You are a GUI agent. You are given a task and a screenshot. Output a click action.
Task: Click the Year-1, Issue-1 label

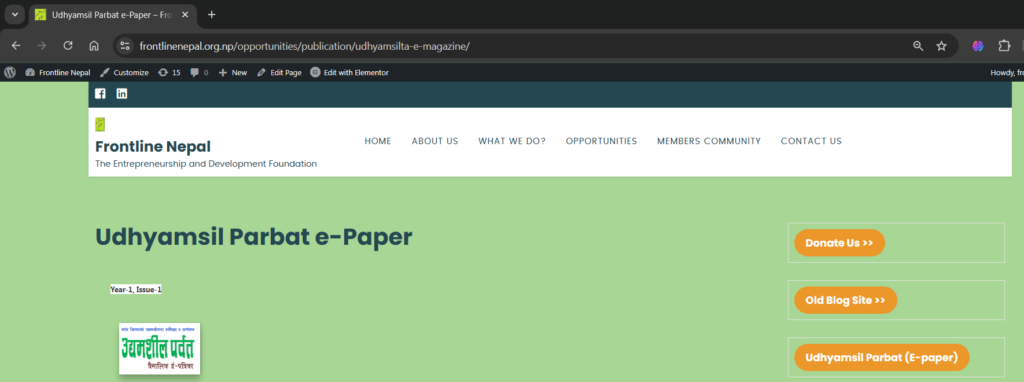coord(136,289)
